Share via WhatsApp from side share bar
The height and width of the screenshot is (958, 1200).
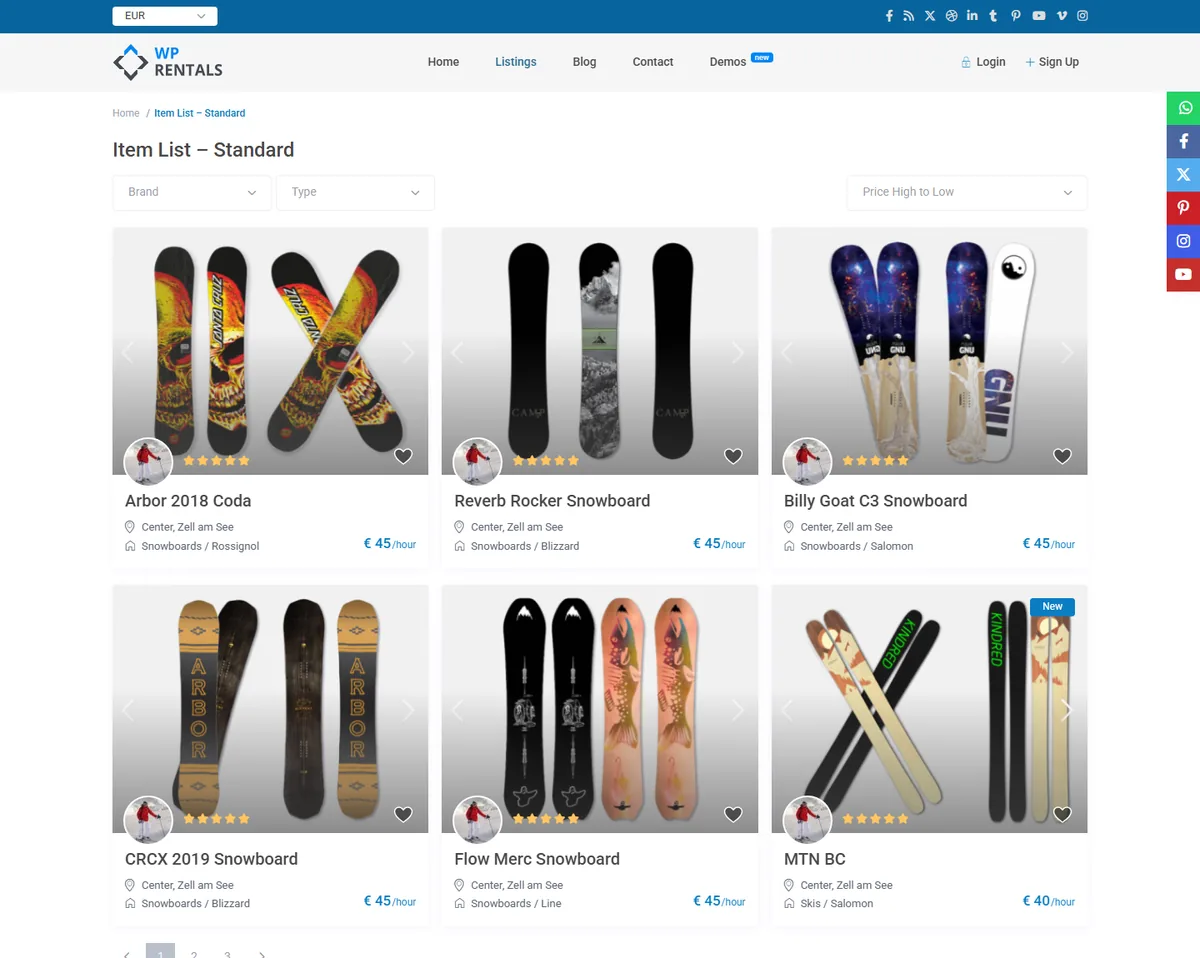[1183, 108]
